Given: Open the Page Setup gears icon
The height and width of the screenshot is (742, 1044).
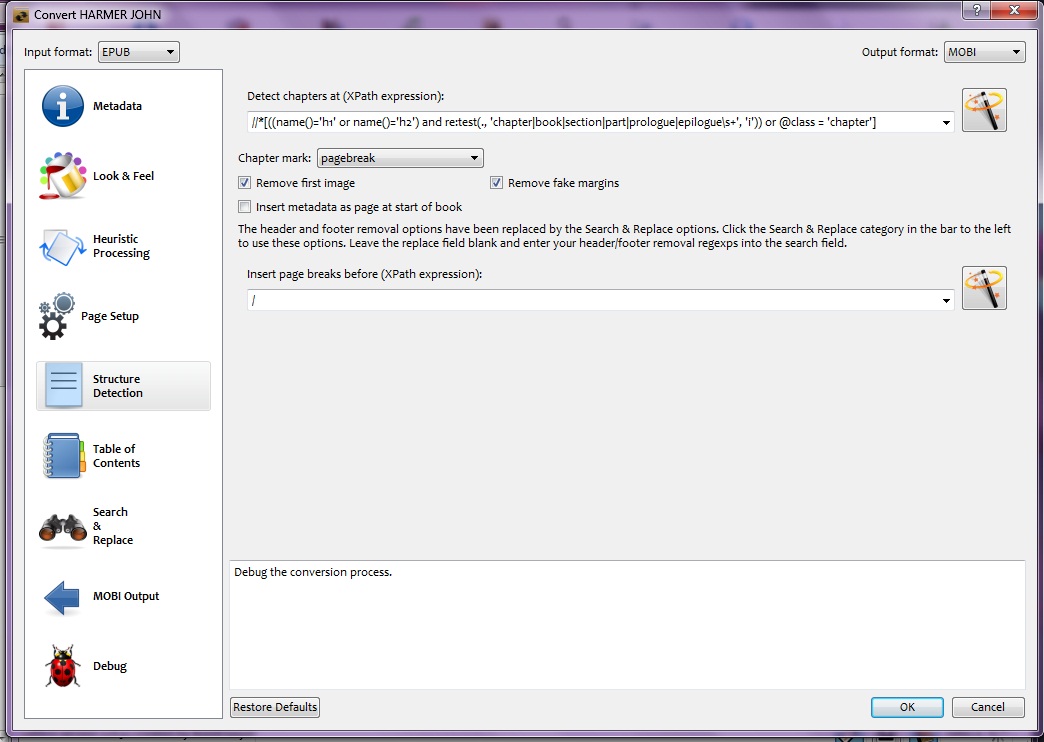Looking at the screenshot, I should pos(57,316).
